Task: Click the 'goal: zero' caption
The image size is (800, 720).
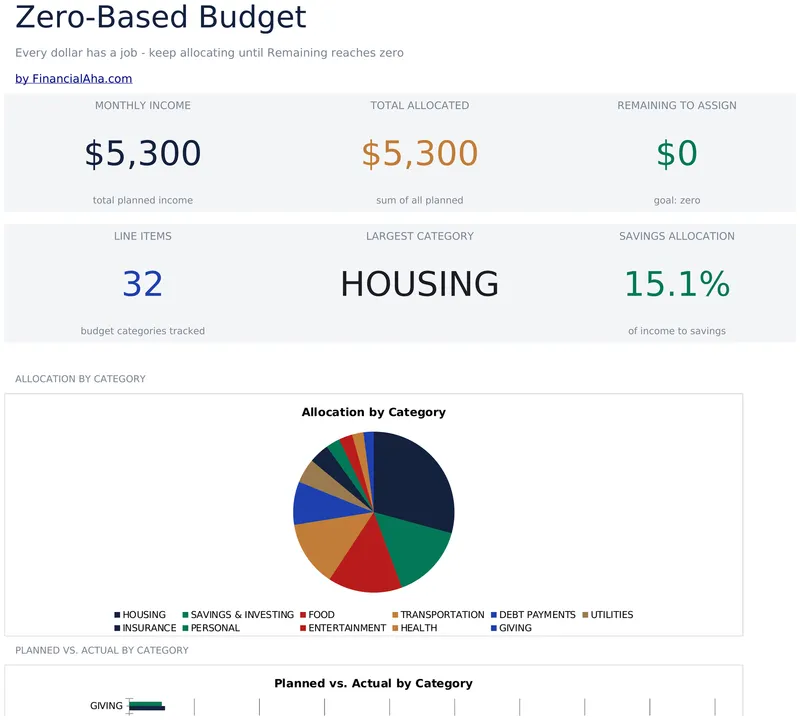Action: pos(677,200)
